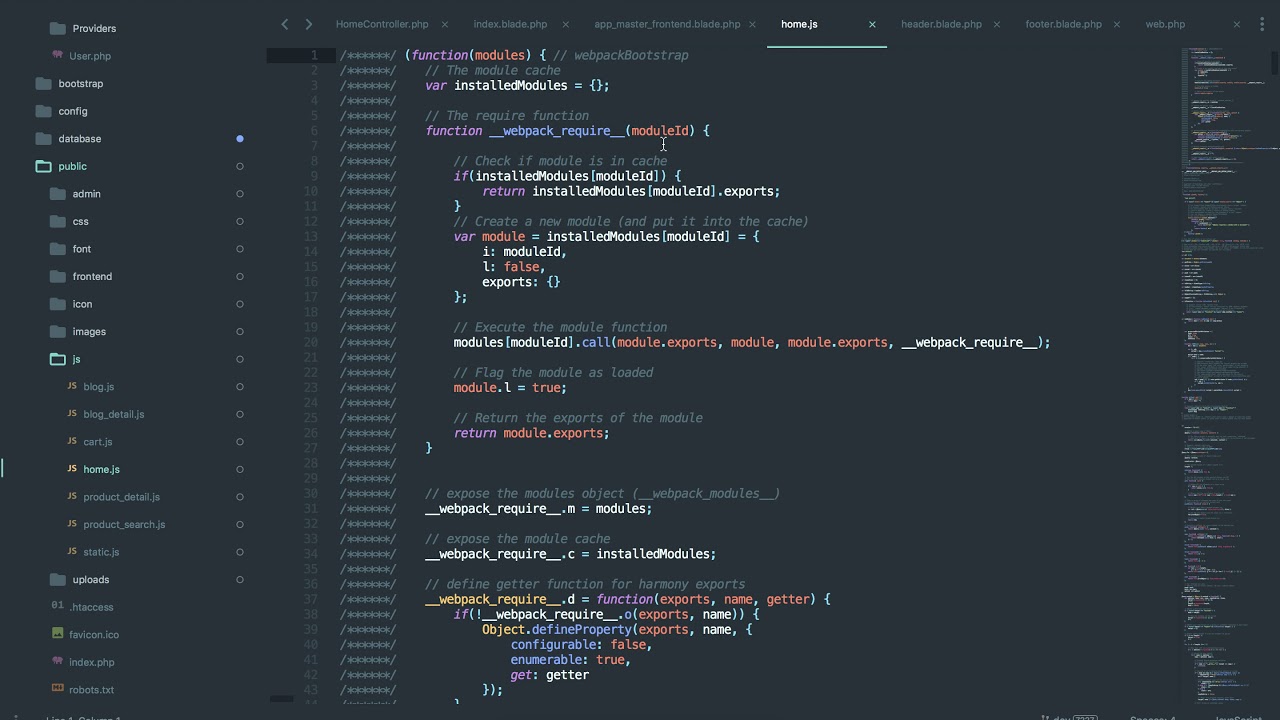Image resolution: width=1280 pixels, height=720 pixels.
Task: Click the JS icon next to static.js
Action: pyautogui.click(x=72, y=551)
